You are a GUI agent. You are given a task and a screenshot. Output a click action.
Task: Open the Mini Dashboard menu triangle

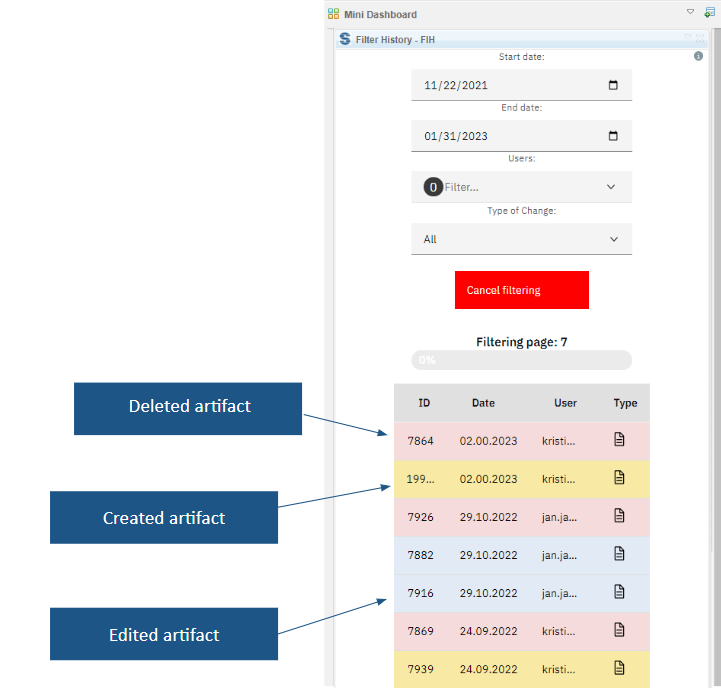690,12
